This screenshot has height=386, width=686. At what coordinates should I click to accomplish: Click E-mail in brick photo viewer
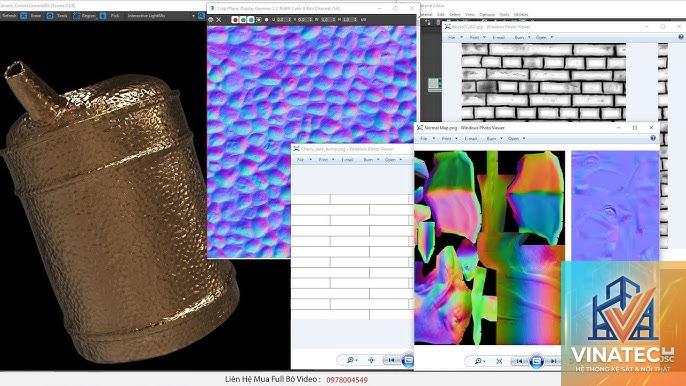(x=499, y=37)
